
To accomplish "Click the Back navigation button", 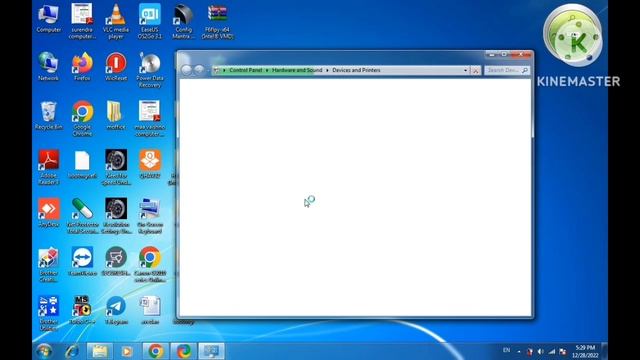I will [x=186, y=70].
